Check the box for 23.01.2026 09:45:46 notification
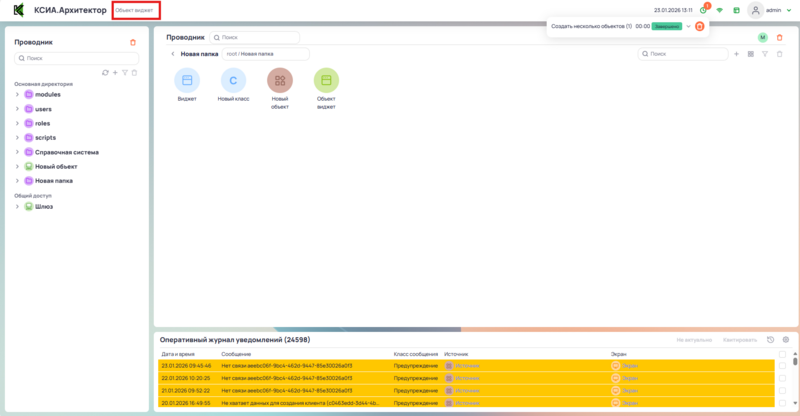The width and height of the screenshot is (800, 416). (782, 366)
